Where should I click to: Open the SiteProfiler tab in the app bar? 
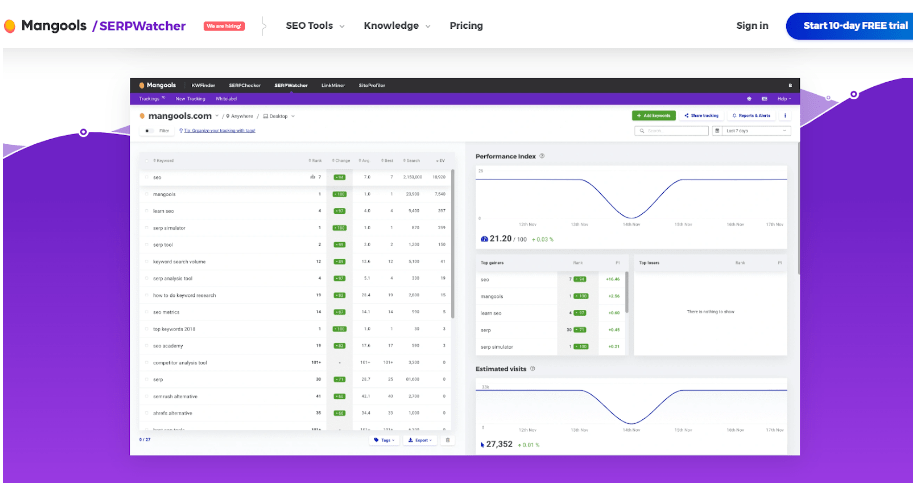click(372, 85)
